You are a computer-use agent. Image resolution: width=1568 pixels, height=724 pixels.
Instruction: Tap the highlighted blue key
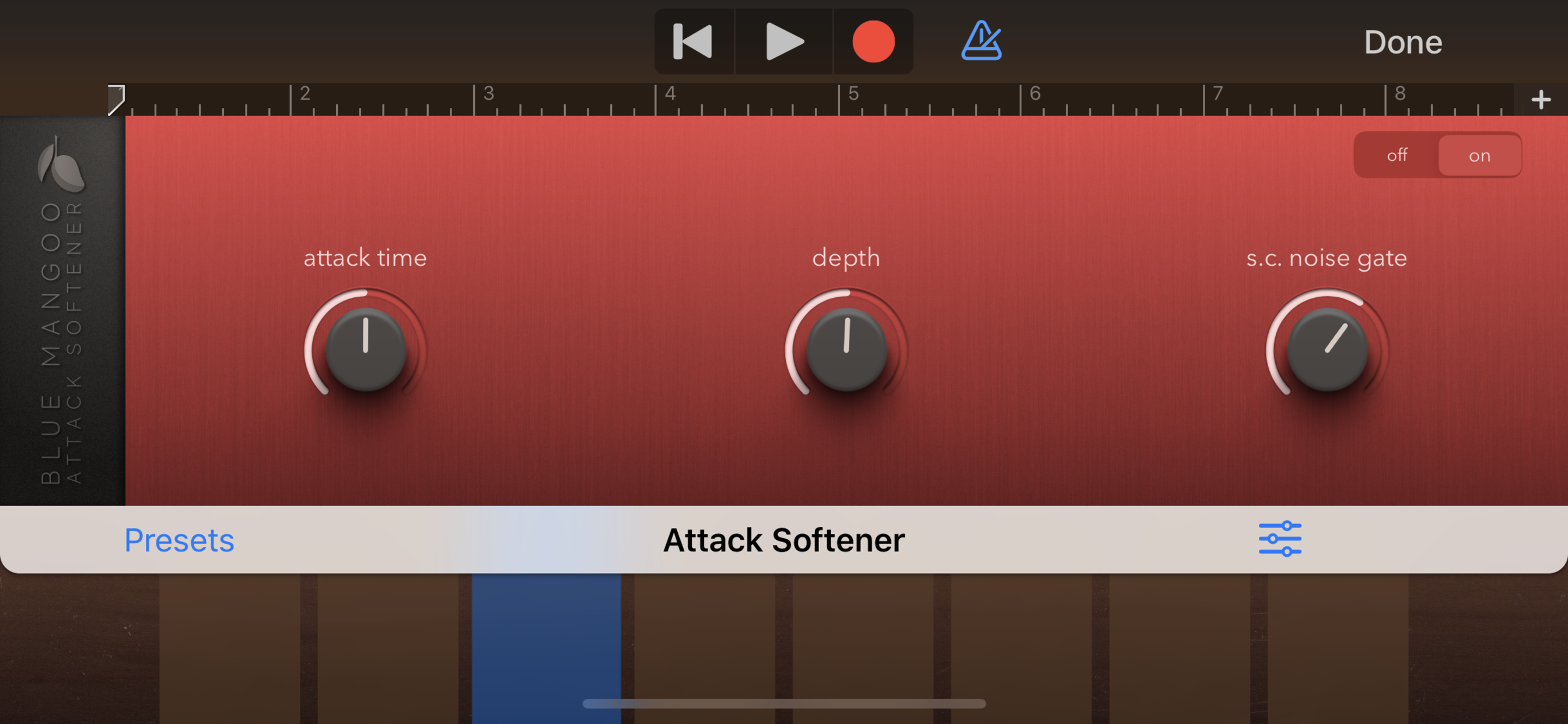[546, 649]
